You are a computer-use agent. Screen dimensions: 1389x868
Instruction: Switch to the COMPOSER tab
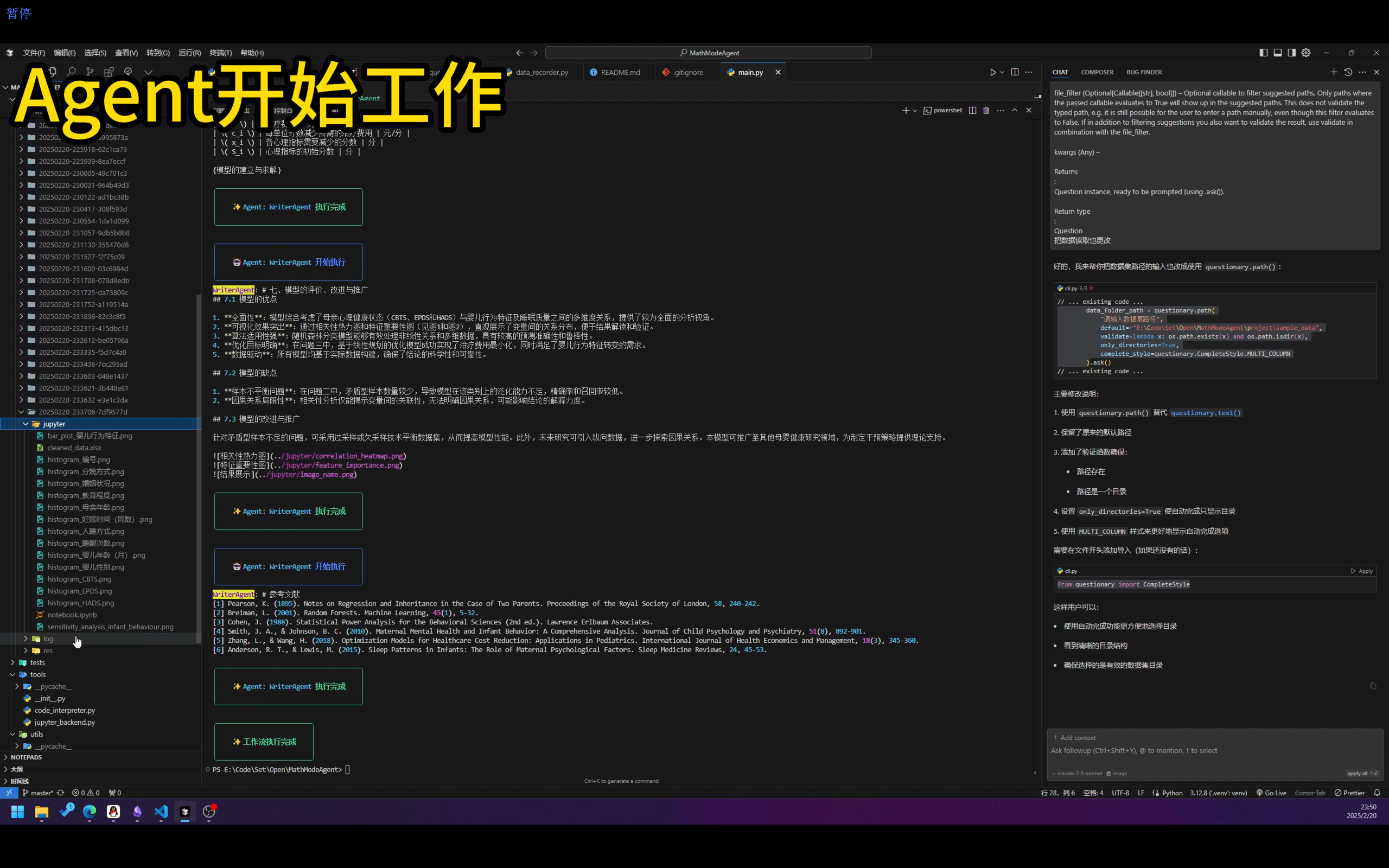point(1097,72)
